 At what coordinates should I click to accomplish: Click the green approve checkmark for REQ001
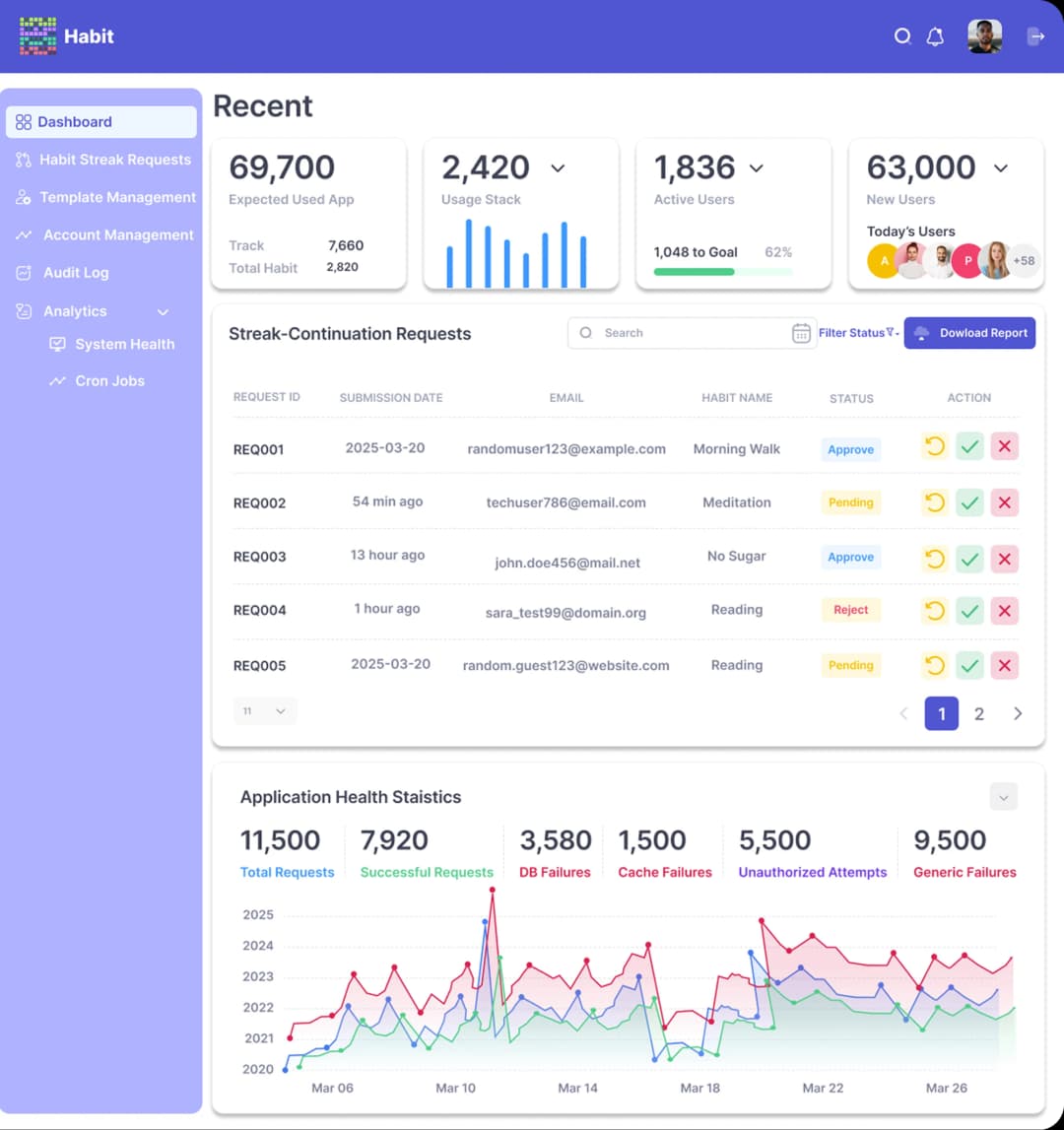click(970, 447)
